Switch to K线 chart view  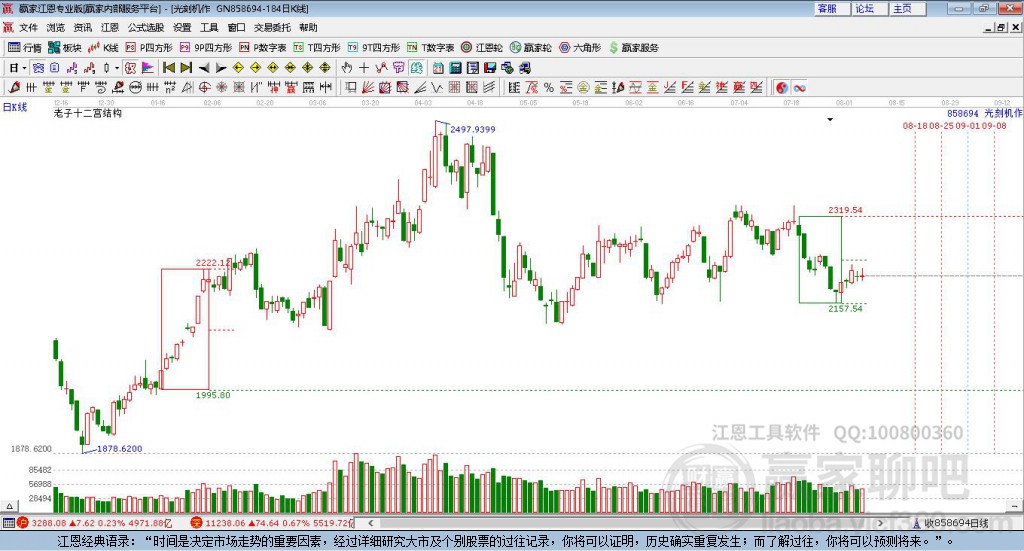point(103,48)
